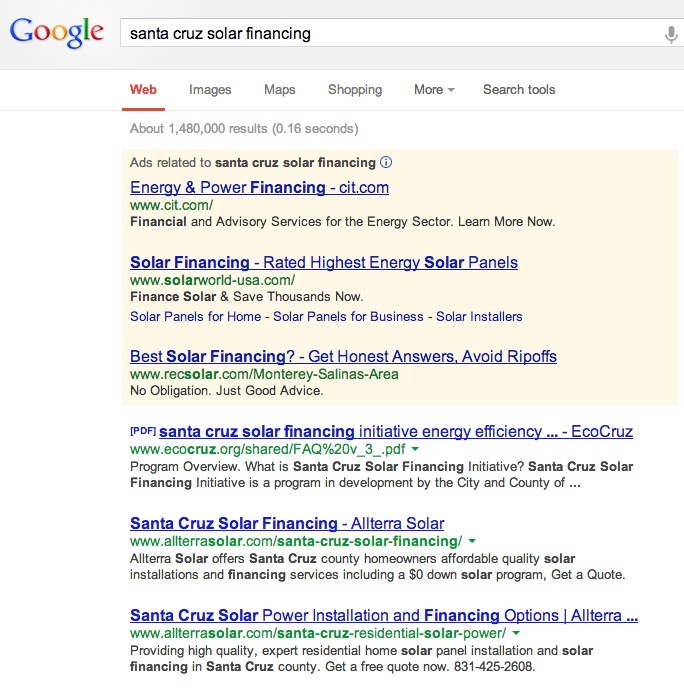Viewport: 684px width, 699px height.
Task: Click the PDF tag on EcoCruz result
Action: coord(143,431)
